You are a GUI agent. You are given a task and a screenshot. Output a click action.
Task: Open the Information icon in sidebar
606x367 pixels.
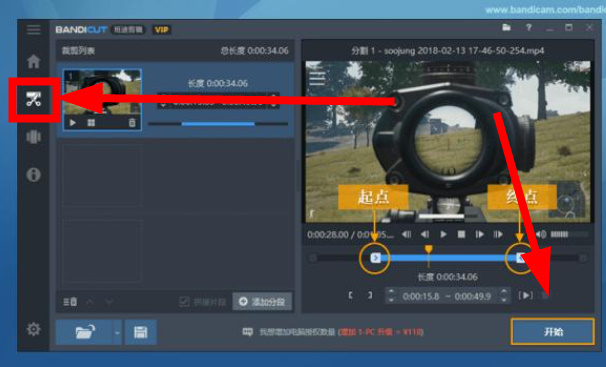[33, 175]
